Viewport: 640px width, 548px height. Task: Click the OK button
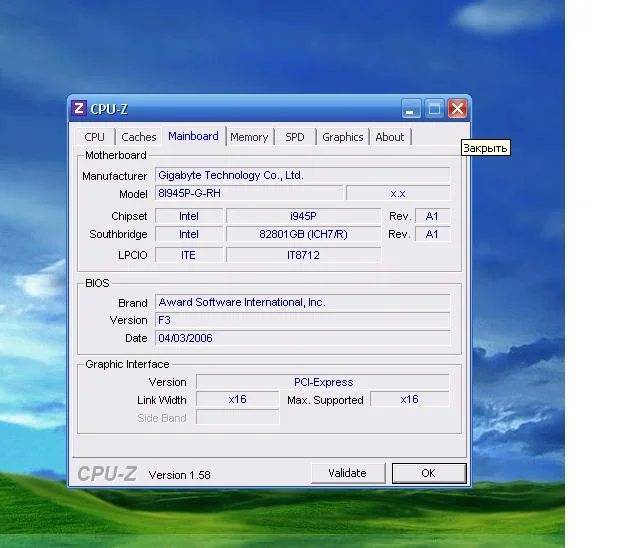coord(428,473)
